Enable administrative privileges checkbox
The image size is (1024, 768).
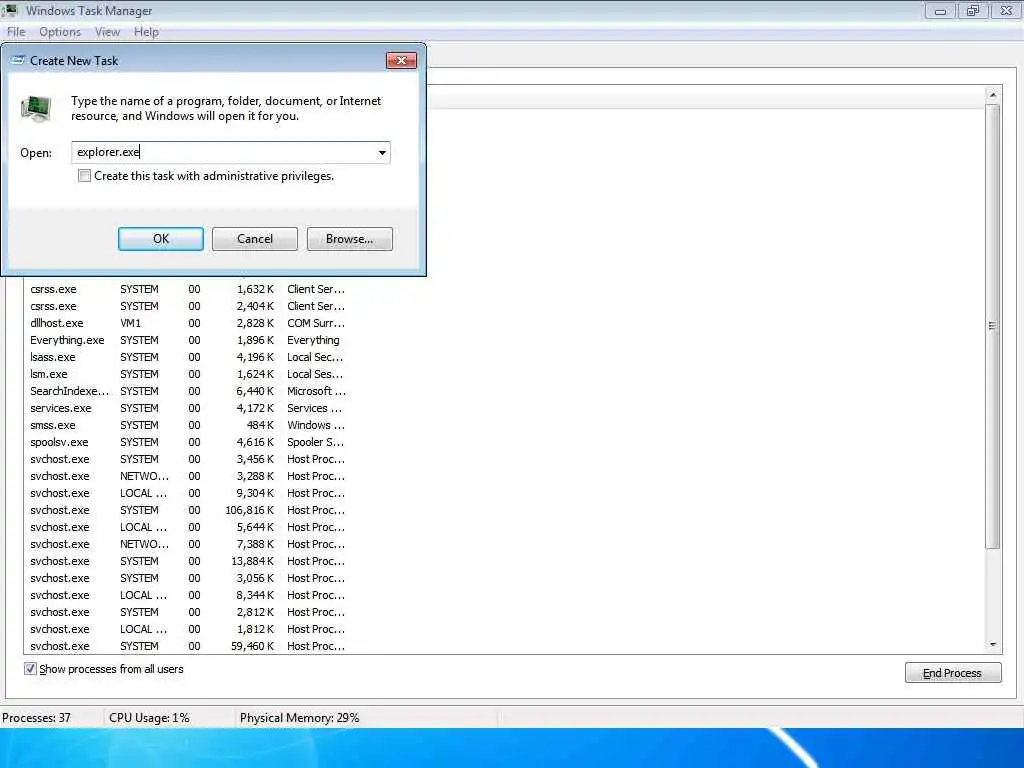[84, 176]
